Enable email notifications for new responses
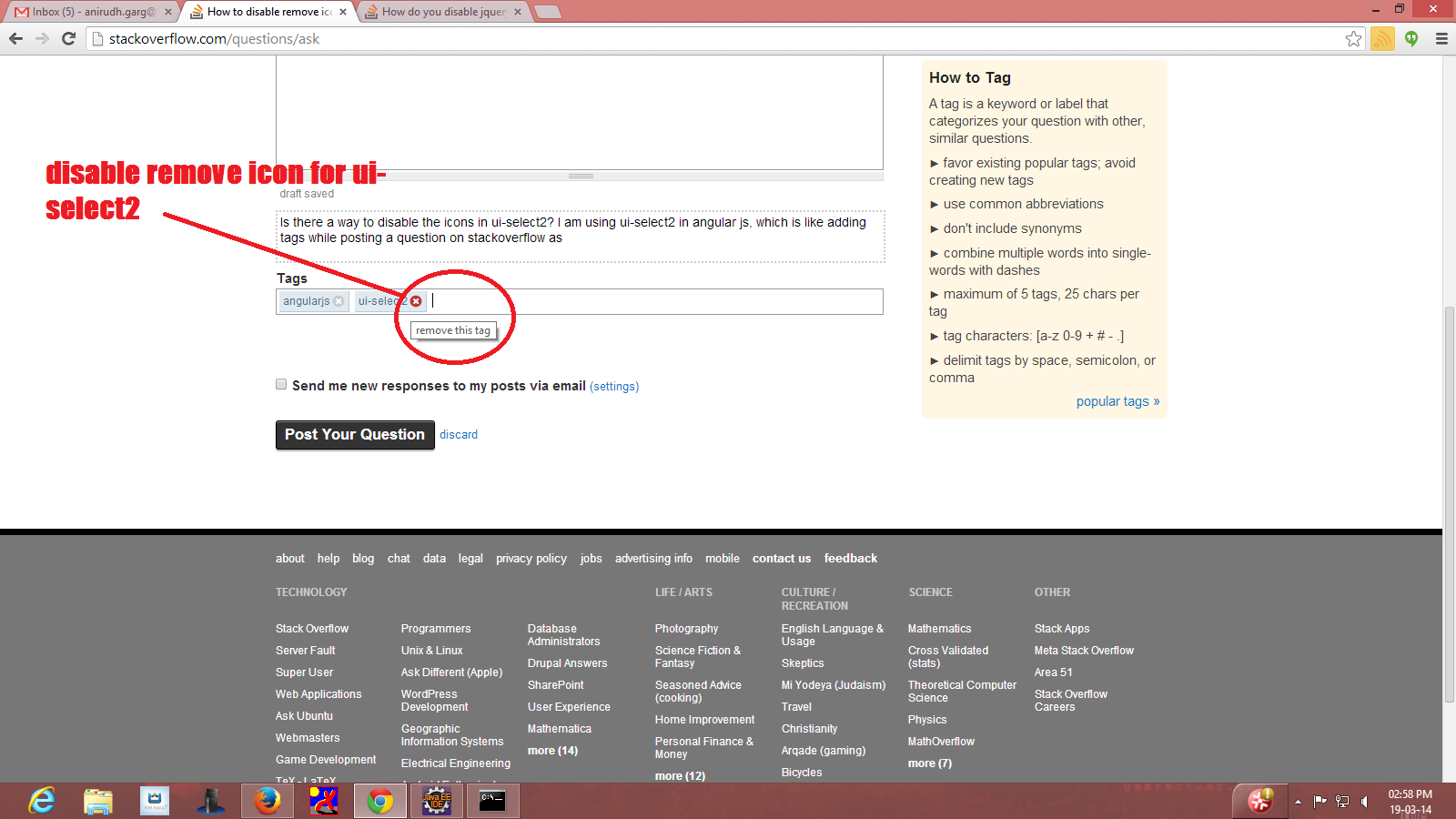The width and height of the screenshot is (1456, 819). (281, 384)
